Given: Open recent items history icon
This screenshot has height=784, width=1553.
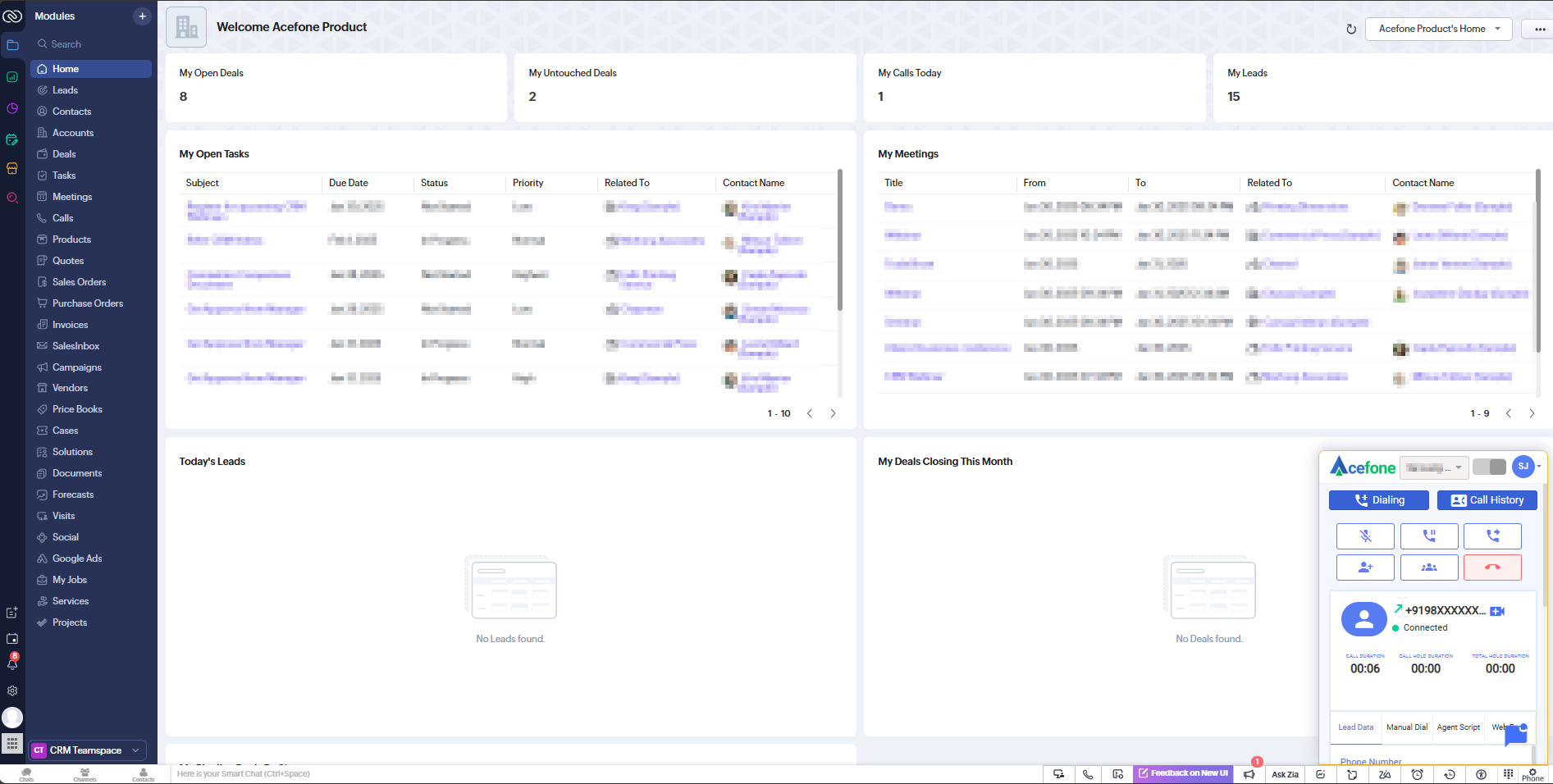Looking at the screenshot, I should coord(1450,774).
